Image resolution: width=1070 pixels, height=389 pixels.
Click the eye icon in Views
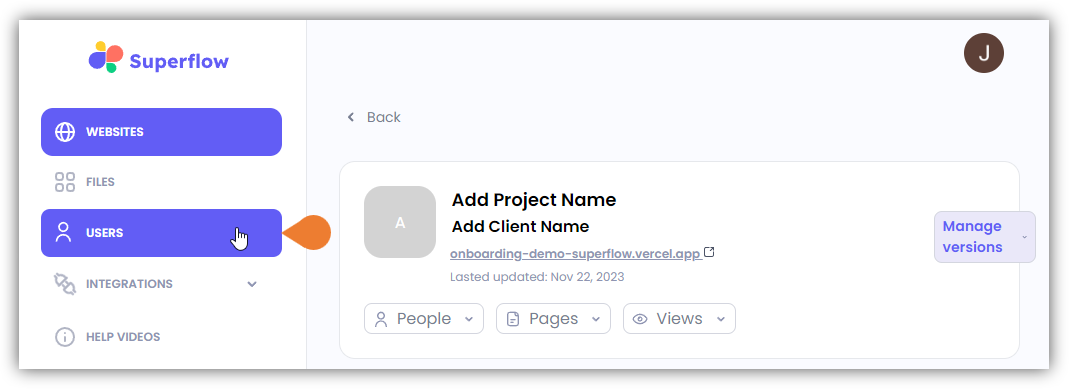(639, 319)
